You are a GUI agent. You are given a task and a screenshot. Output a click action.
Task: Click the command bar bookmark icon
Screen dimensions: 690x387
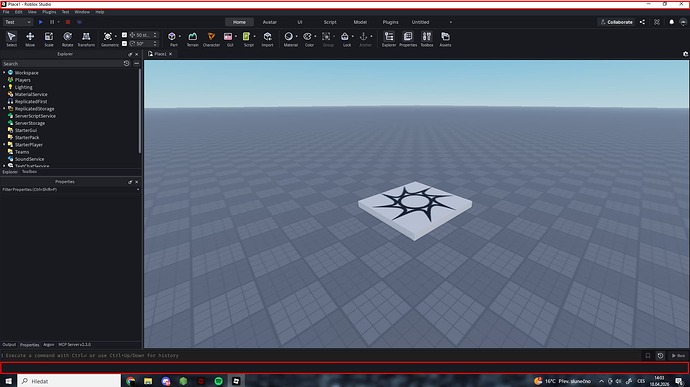click(648, 356)
